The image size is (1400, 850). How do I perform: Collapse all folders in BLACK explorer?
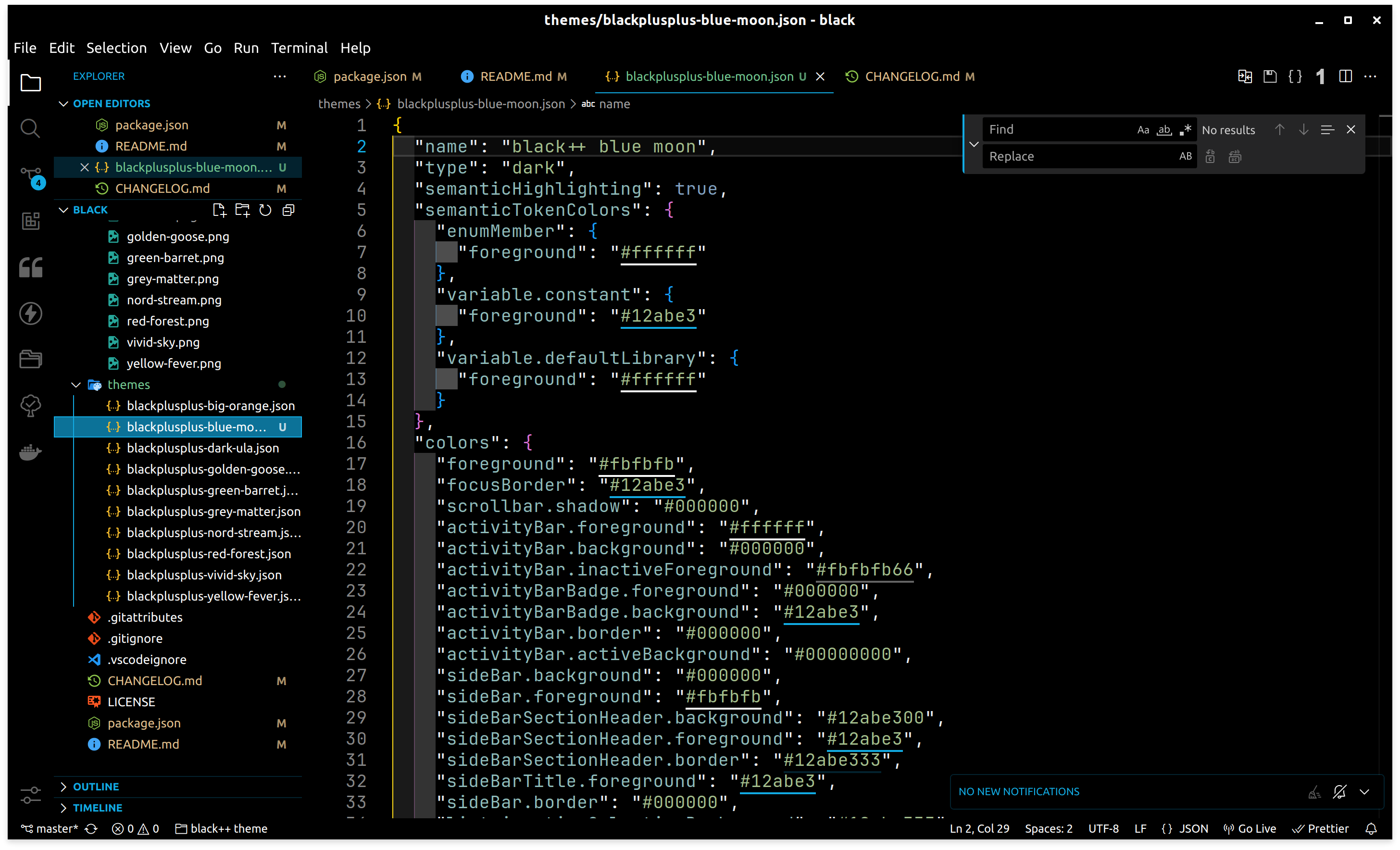pos(288,210)
